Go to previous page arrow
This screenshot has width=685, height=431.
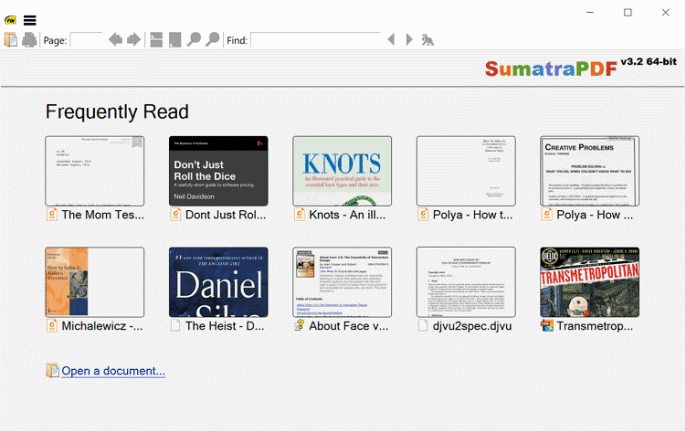[115, 40]
